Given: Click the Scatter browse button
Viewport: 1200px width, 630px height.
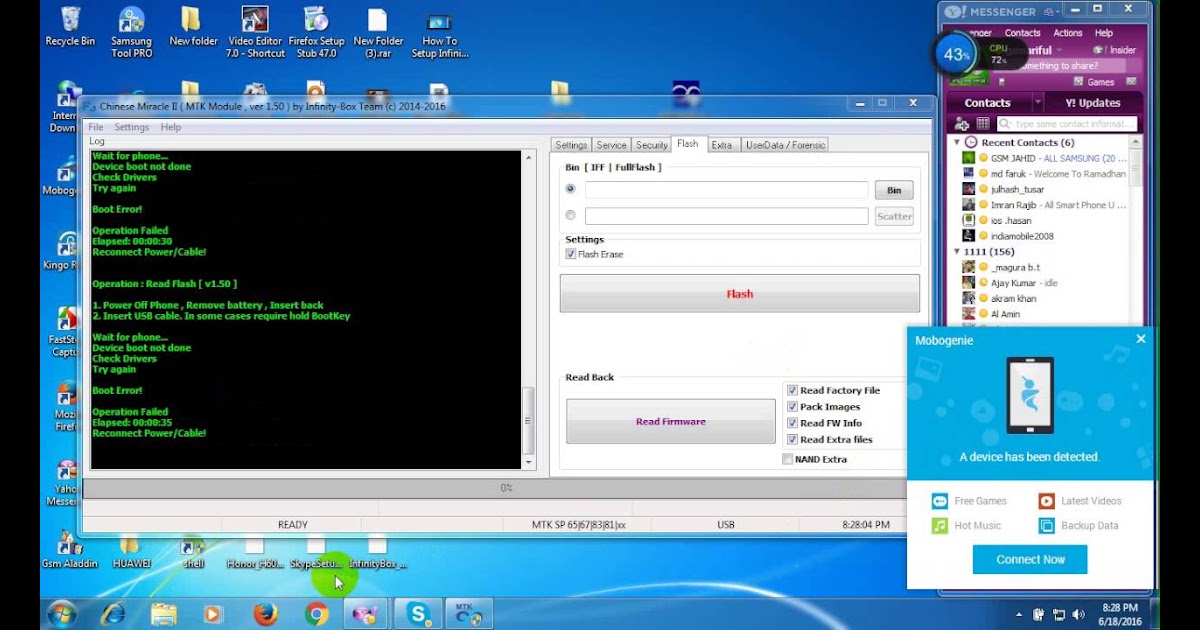Looking at the screenshot, I should point(894,216).
